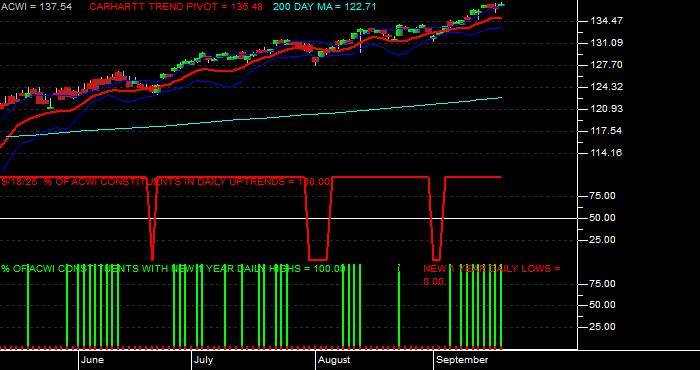Click the 200 DAY MA = 122.71 label

(x=325, y=7)
